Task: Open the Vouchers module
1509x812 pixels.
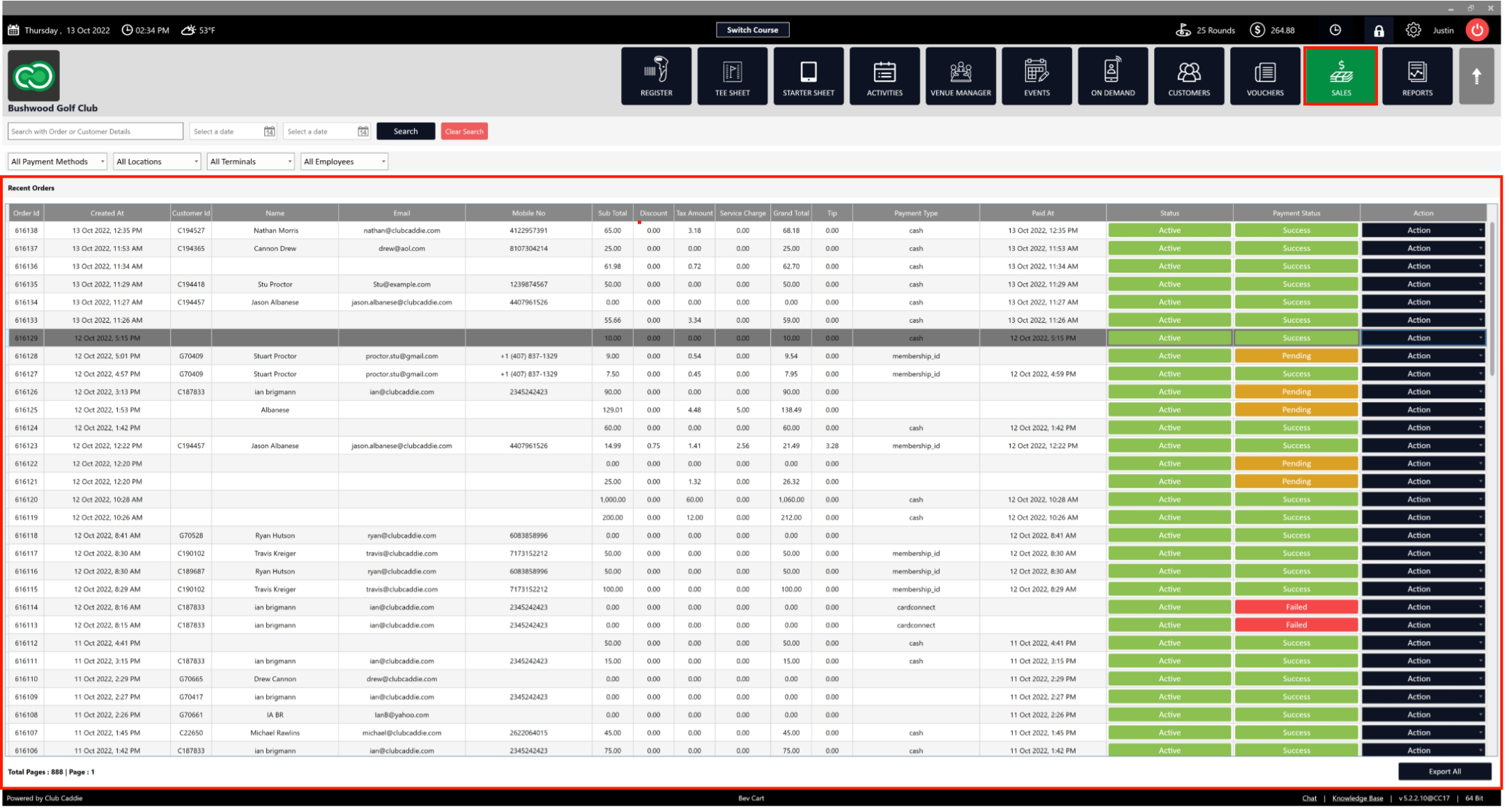Action: point(1264,76)
